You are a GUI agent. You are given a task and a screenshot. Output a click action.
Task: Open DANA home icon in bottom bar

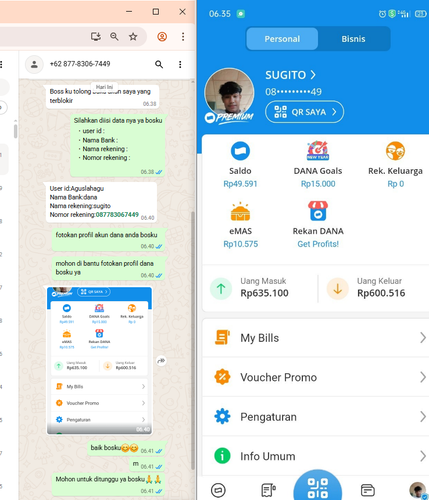(x=218, y=490)
